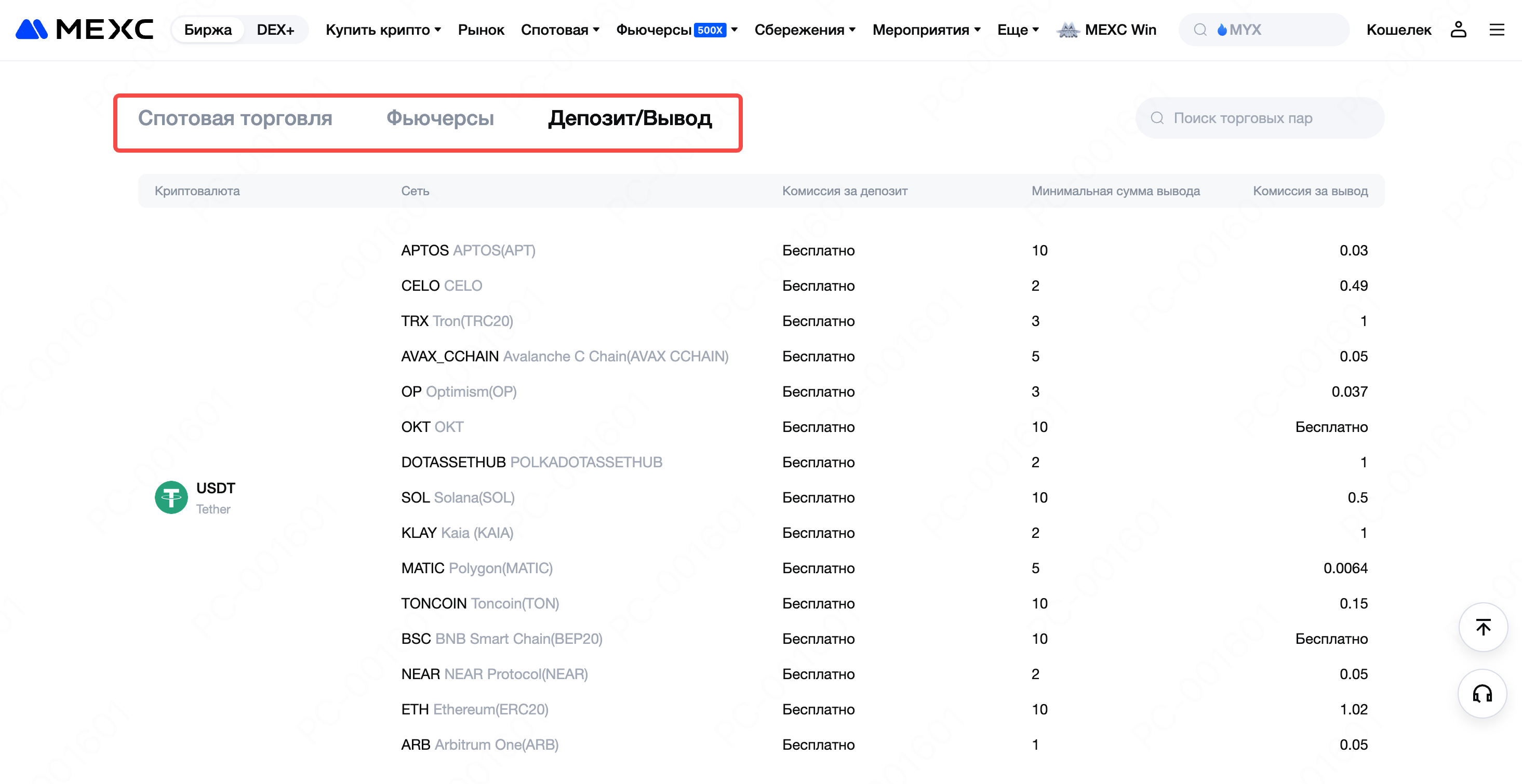The width and height of the screenshot is (1522, 784).
Task: Click the header MYX search field
Action: 1264,30
